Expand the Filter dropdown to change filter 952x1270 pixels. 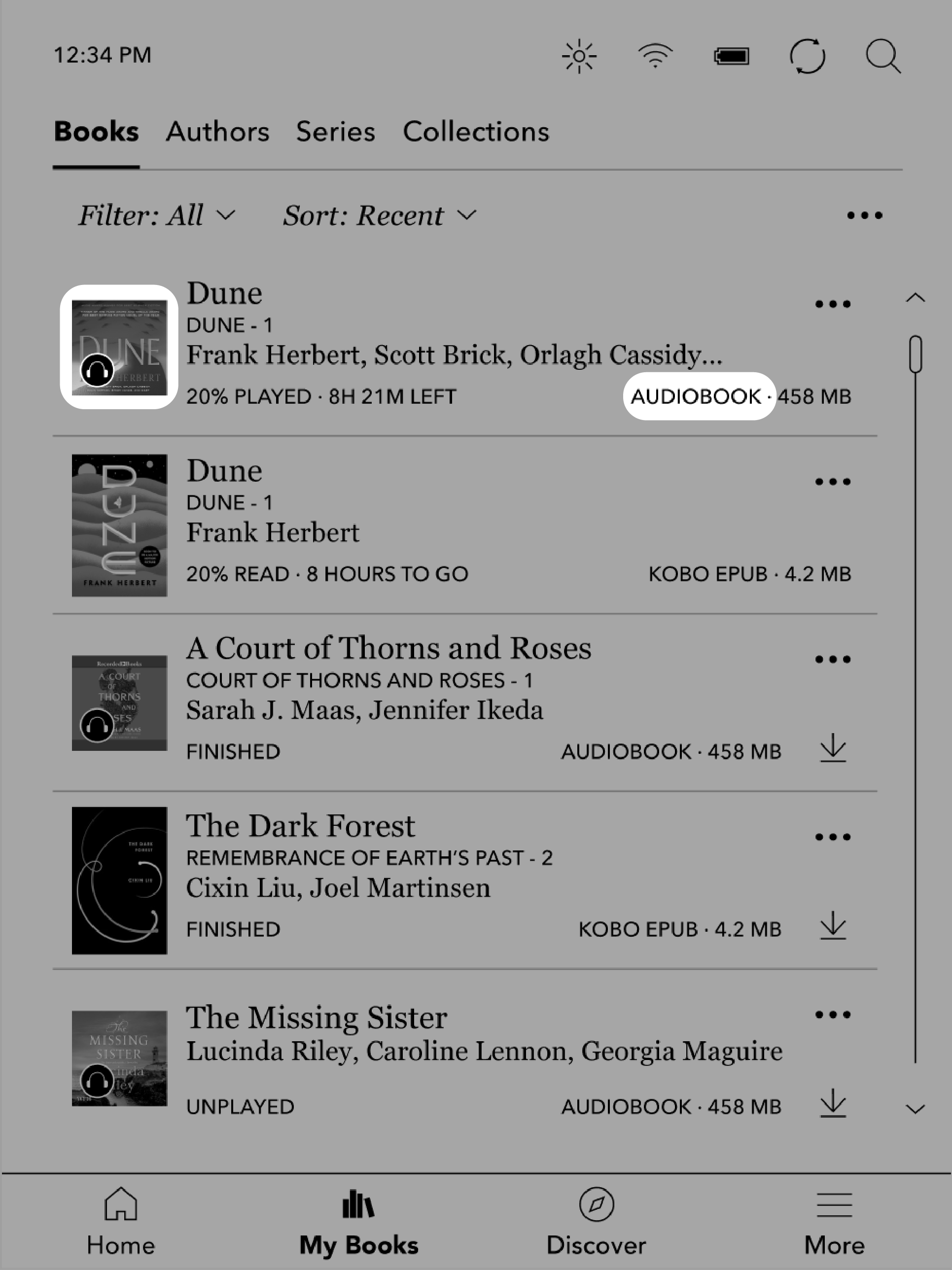click(x=154, y=216)
